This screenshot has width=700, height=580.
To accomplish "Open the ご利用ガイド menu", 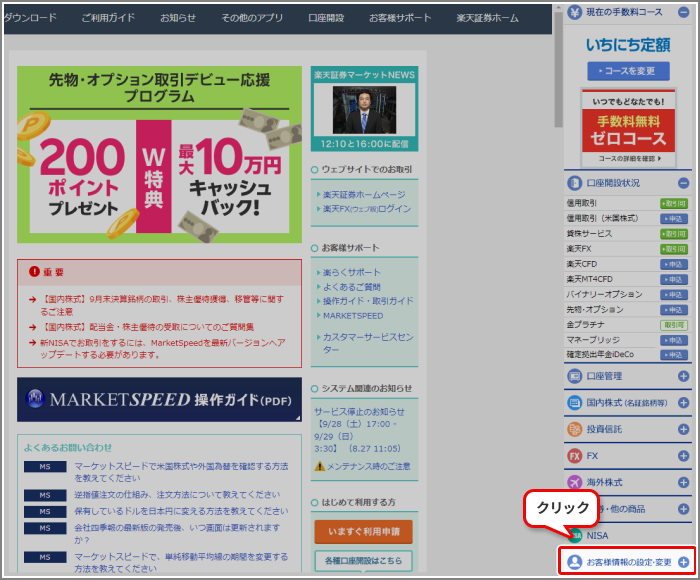I will tap(108, 18).
